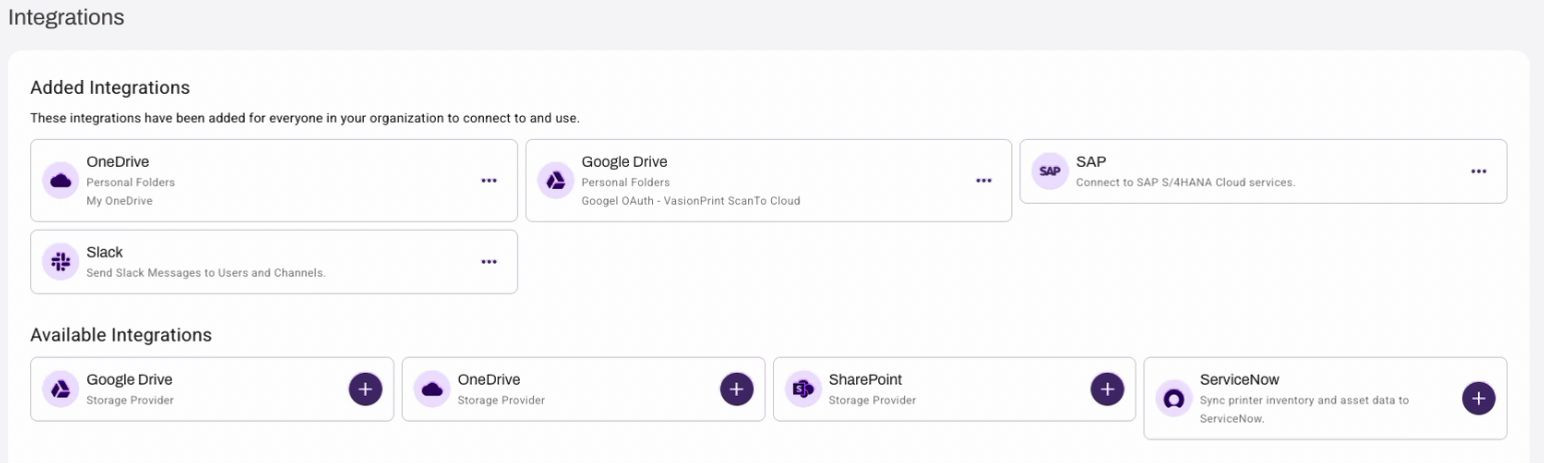Select 'My OneDrive' text in OneDrive card
The image size is (1544, 463).
tap(119, 201)
